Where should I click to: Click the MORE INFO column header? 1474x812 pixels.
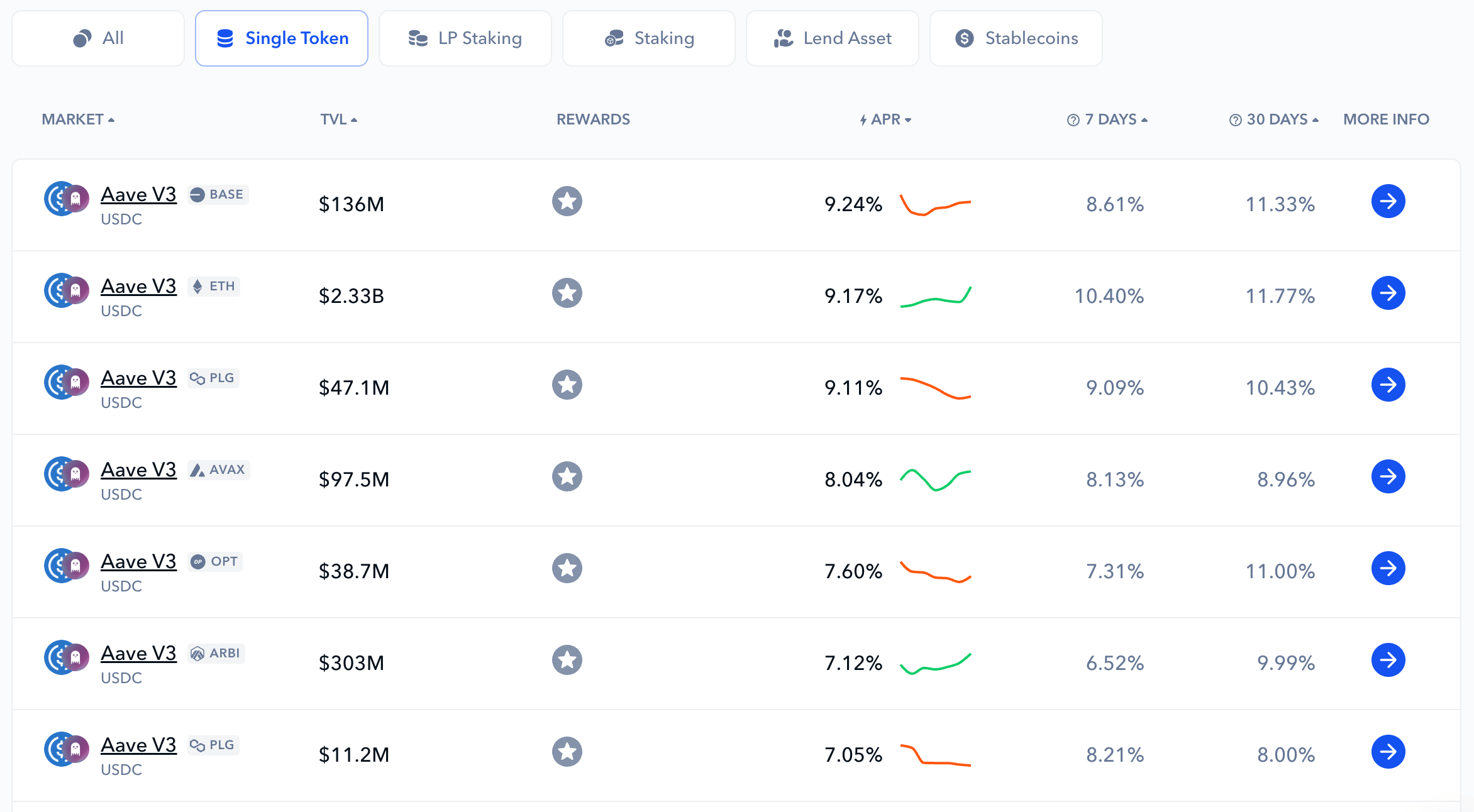1386,119
